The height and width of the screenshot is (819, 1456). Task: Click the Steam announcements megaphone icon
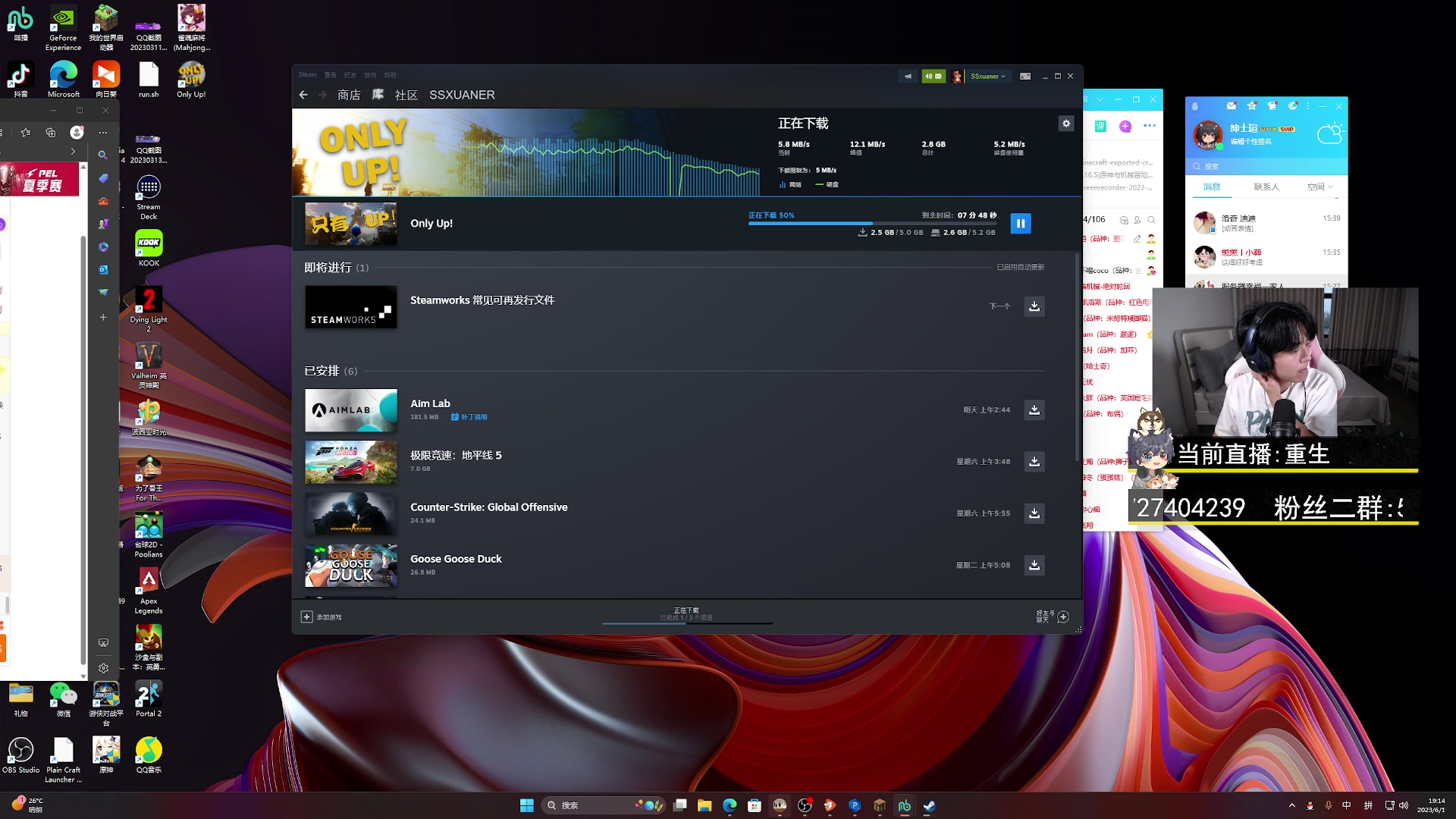tap(908, 76)
